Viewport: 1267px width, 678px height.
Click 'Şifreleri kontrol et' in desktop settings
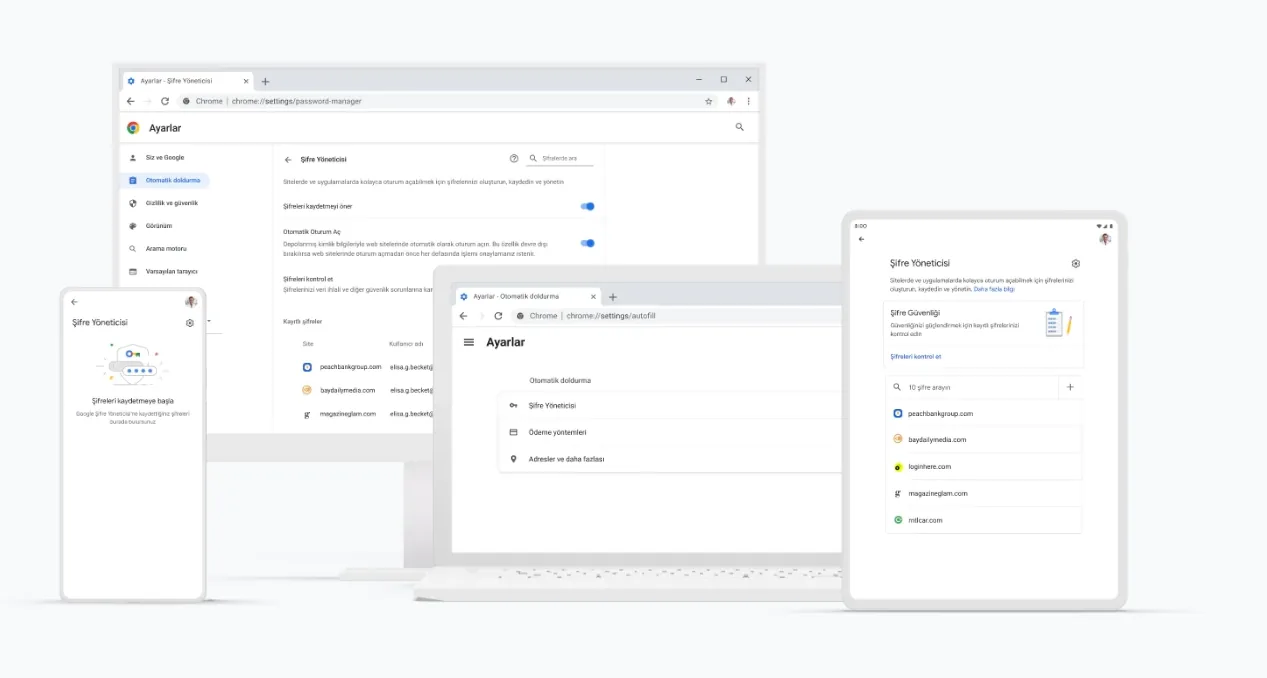pos(308,279)
